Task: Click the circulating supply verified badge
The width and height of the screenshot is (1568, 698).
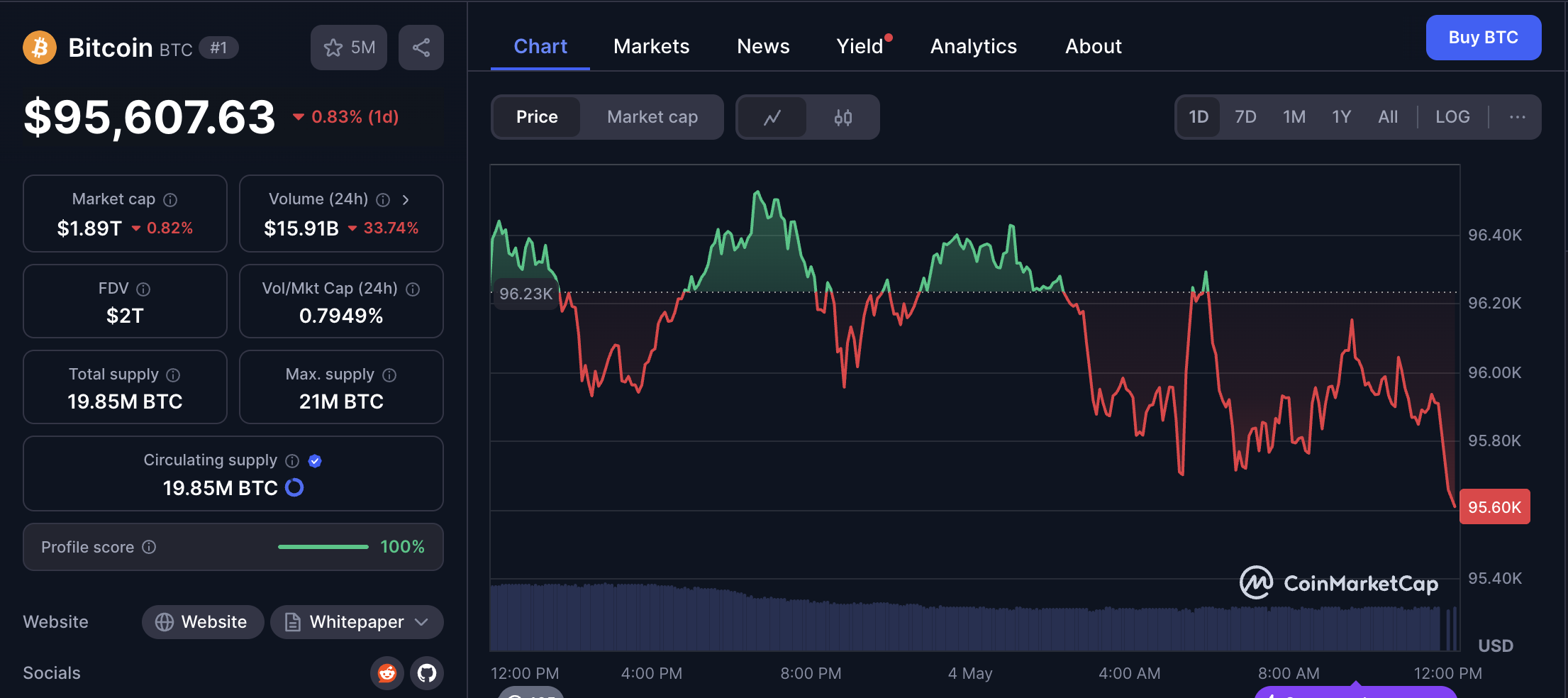Action: [x=316, y=461]
